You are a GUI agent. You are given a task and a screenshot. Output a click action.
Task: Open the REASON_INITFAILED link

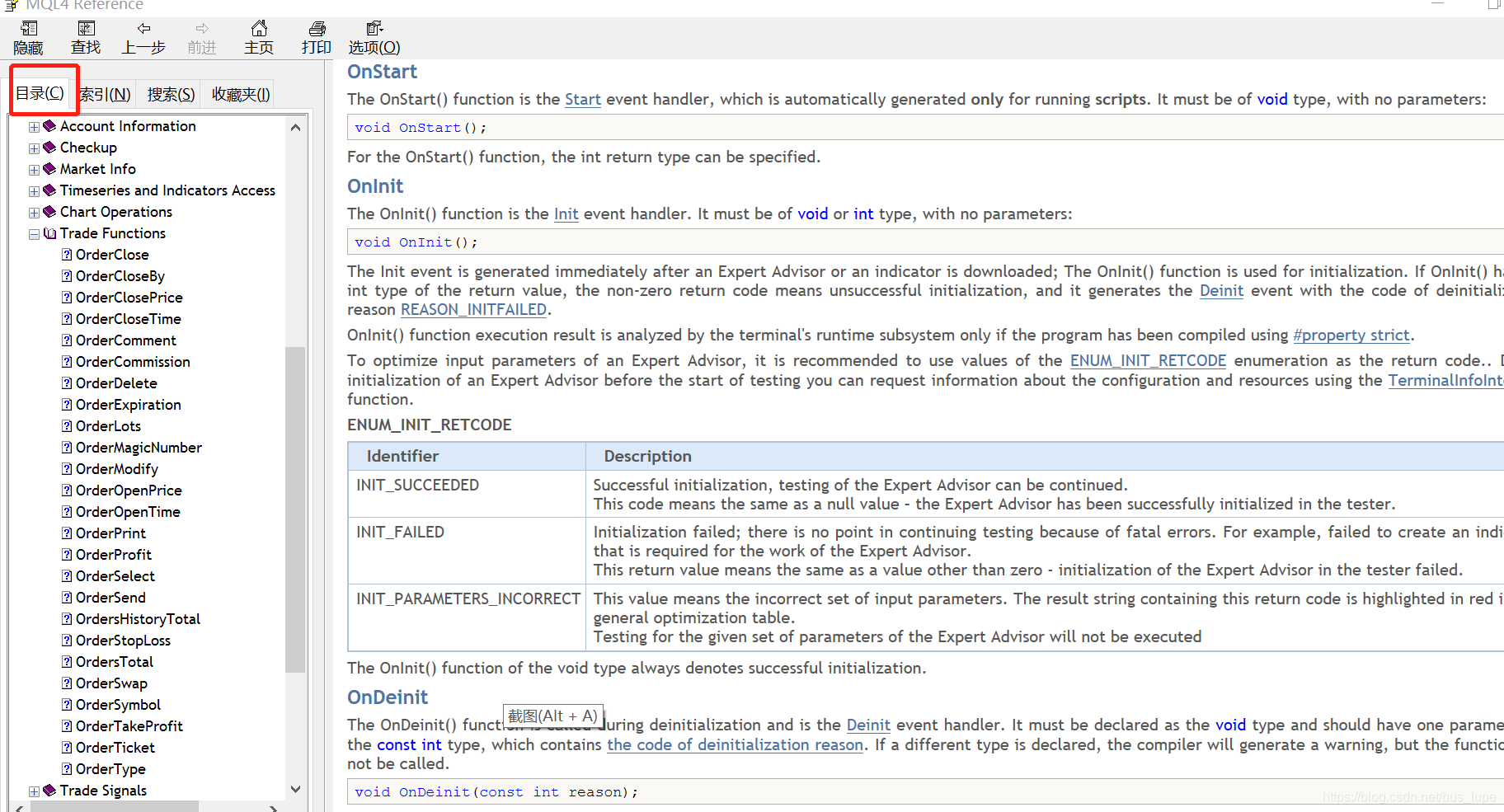(x=473, y=309)
